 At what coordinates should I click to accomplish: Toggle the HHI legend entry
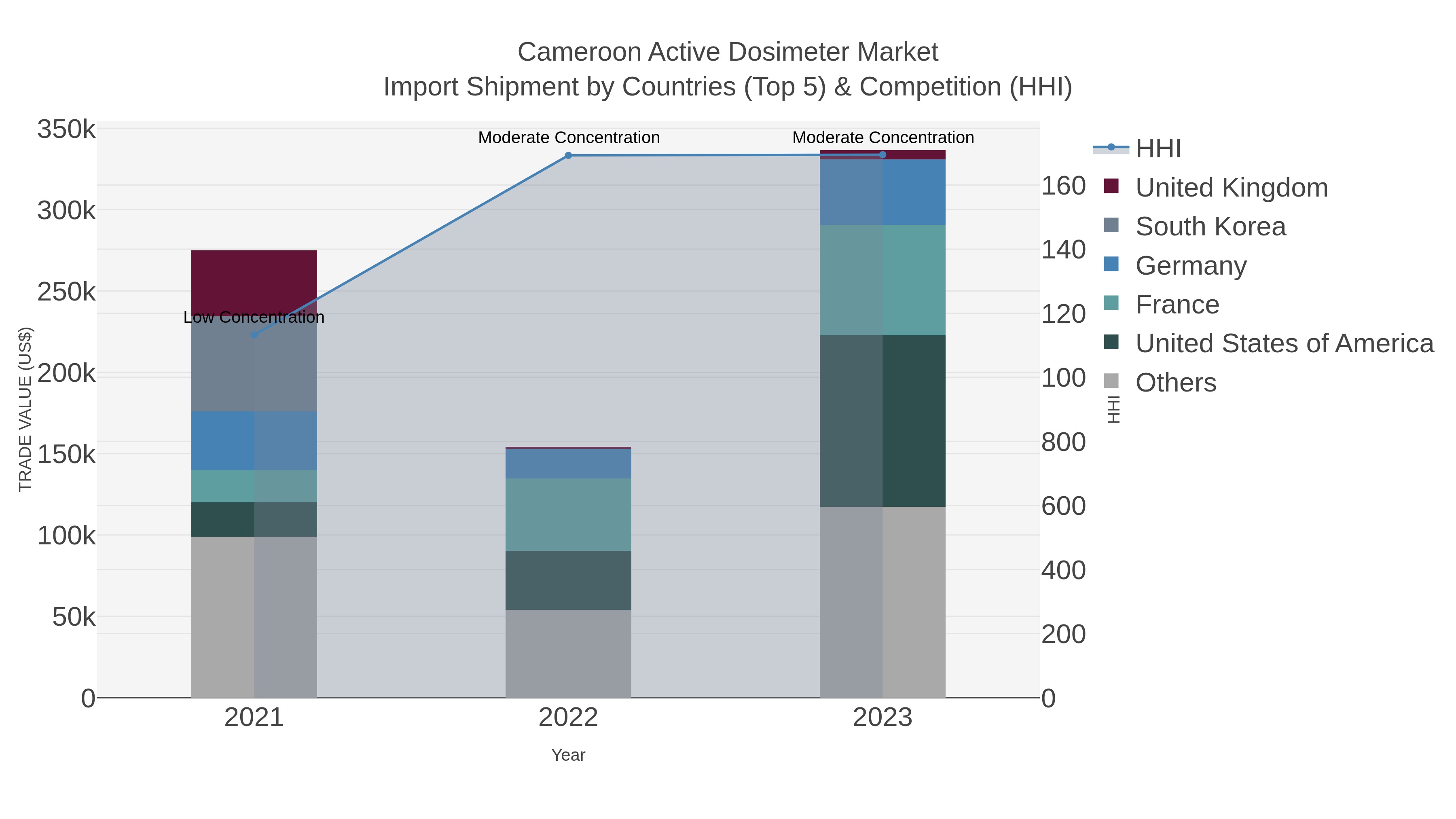(x=1137, y=149)
